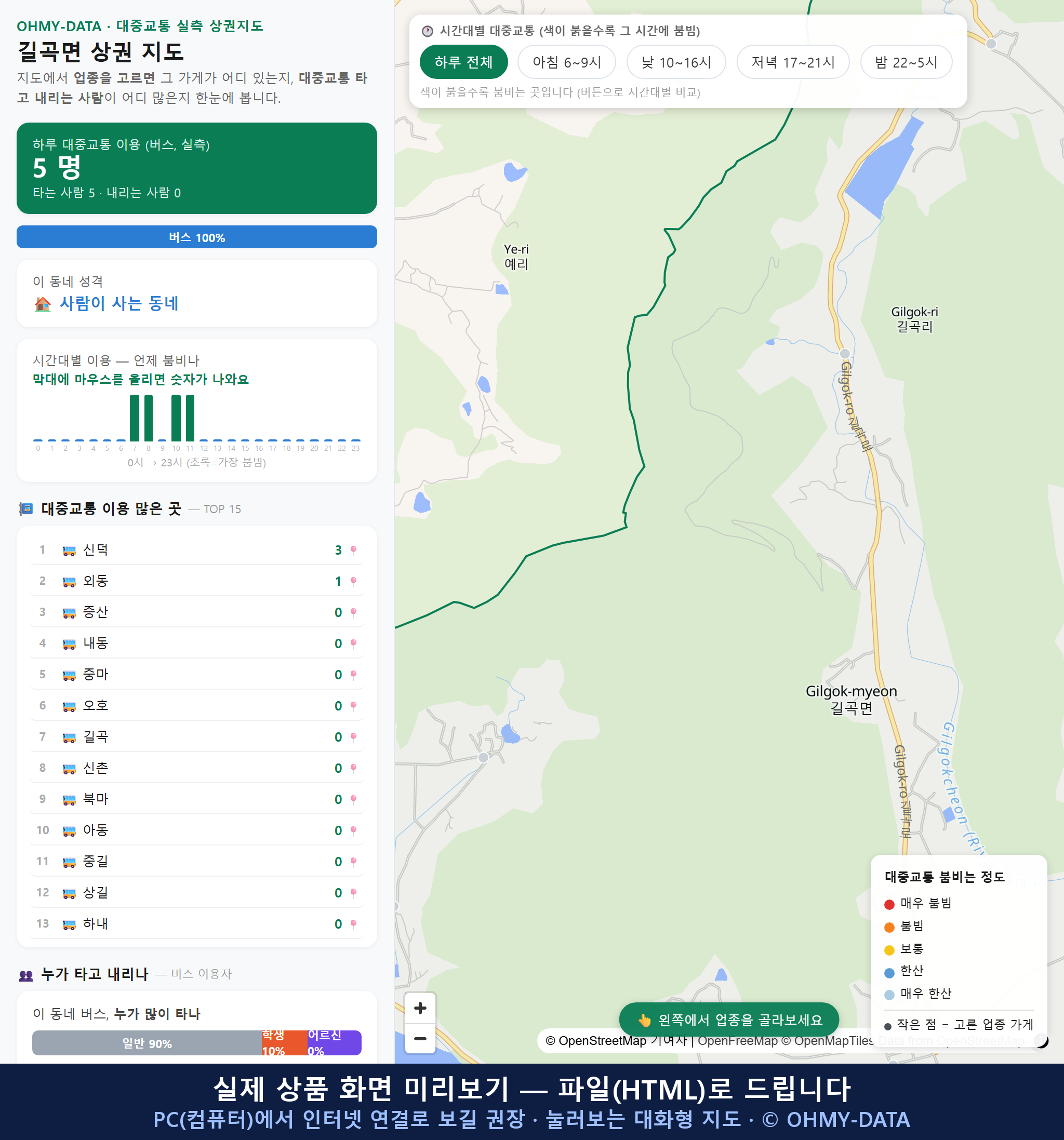Click the house icon beside 사람이 사는 동네
Image resolution: width=1064 pixels, height=1140 pixels.
[43, 304]
